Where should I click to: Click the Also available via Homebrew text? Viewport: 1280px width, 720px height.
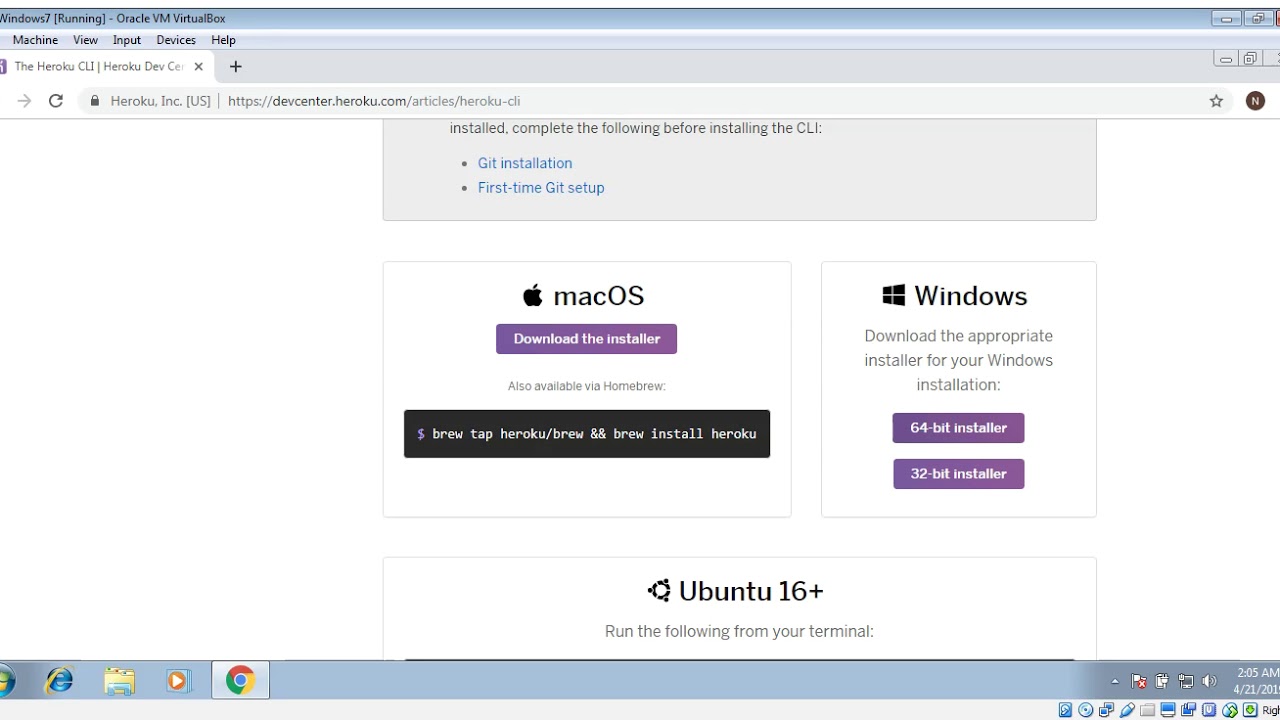tap(586, 386)
